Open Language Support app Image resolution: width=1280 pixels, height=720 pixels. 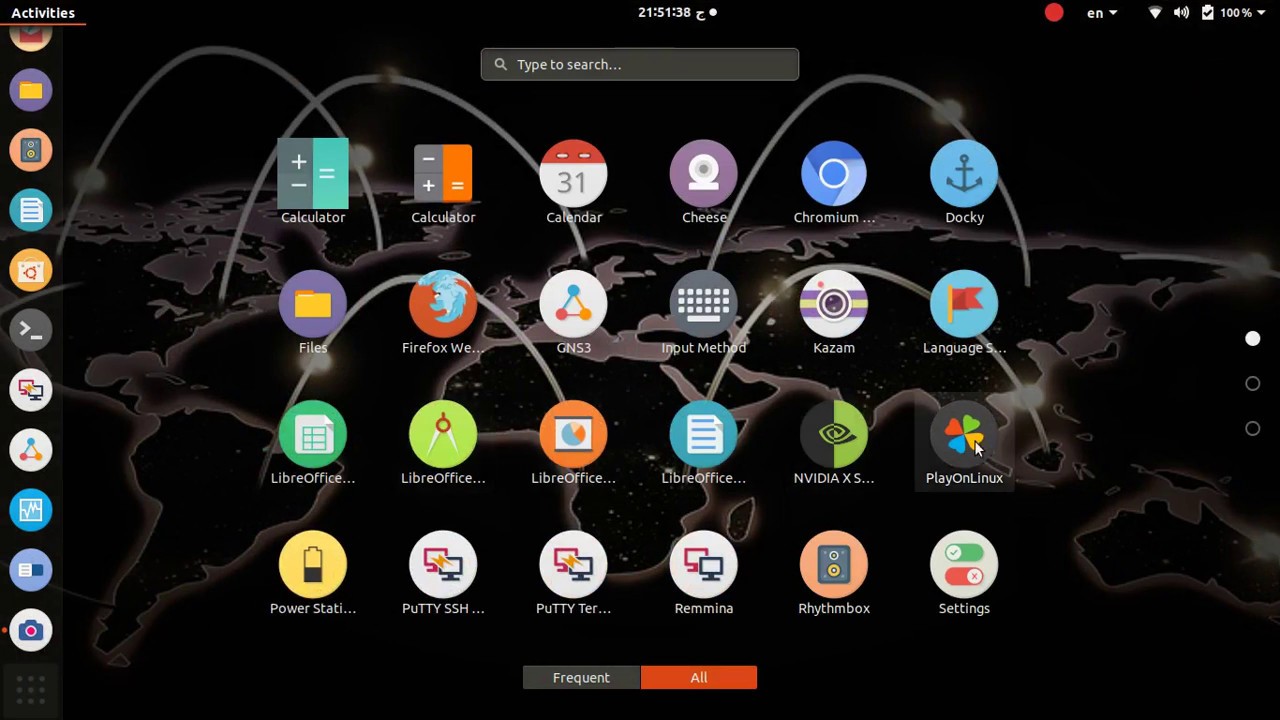(964, 313)
